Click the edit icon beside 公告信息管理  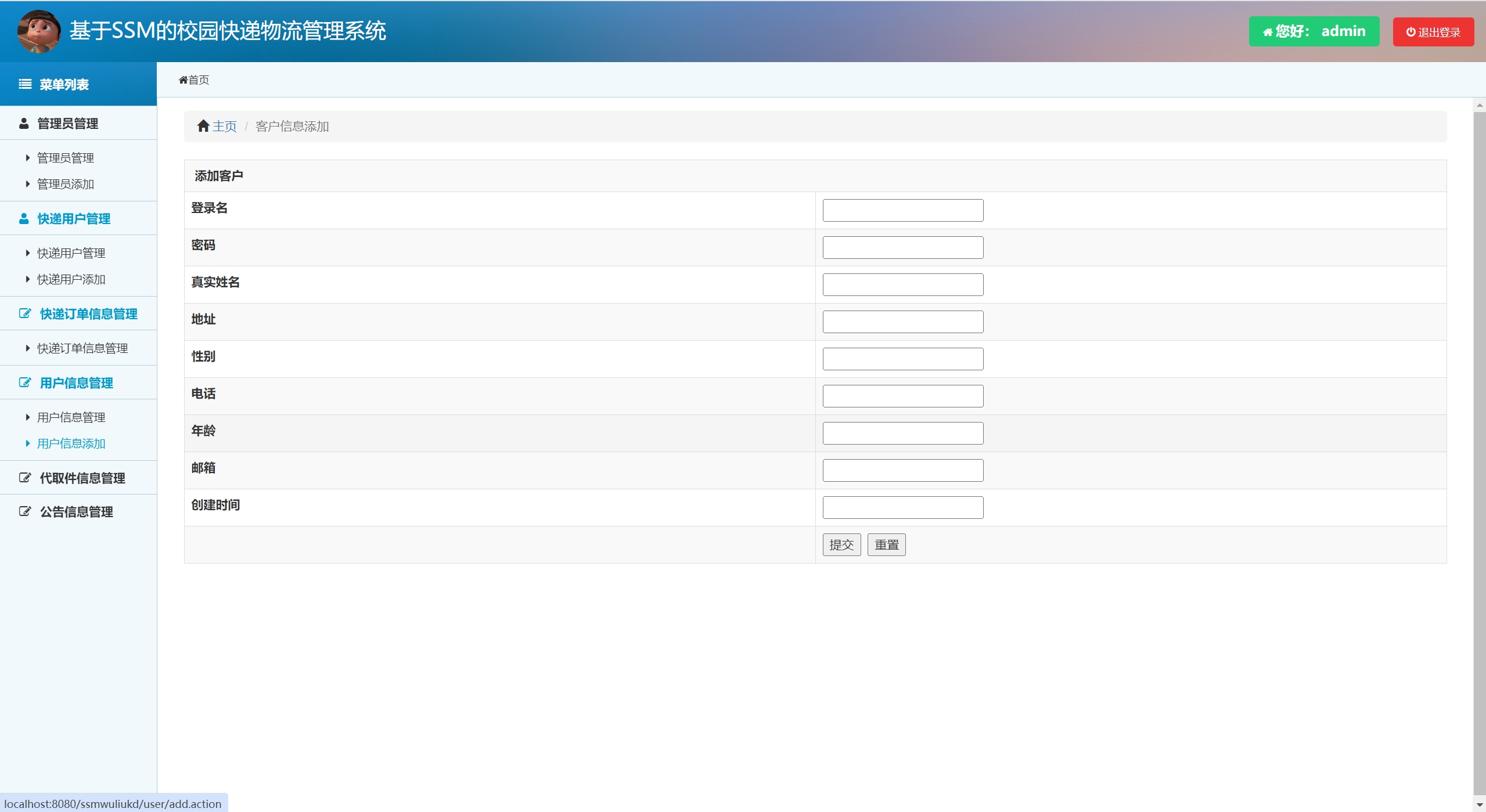click(25, 511)
